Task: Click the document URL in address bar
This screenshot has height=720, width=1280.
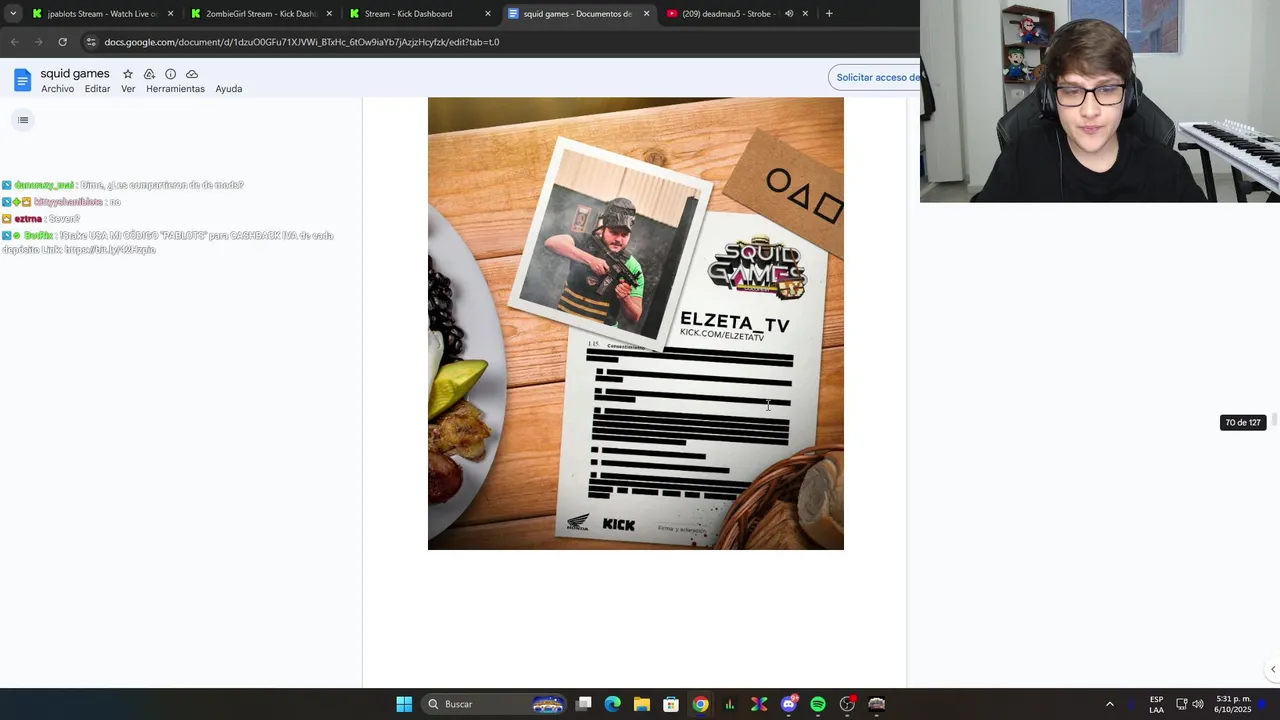Action: pyautogui.click(x=302, y=42)
